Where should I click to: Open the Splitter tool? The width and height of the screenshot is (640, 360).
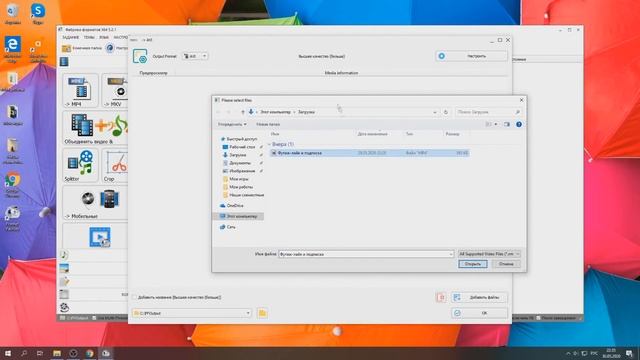80,165
